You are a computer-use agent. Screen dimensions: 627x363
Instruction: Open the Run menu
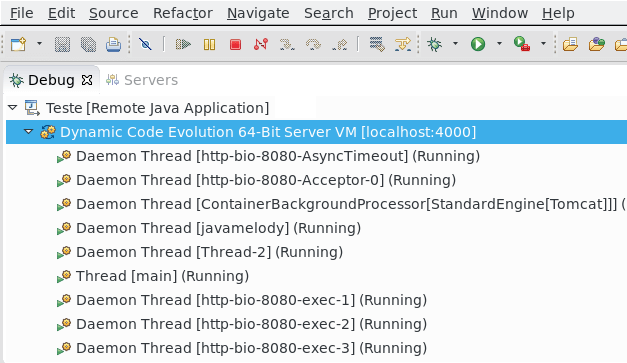pos(444,13)
